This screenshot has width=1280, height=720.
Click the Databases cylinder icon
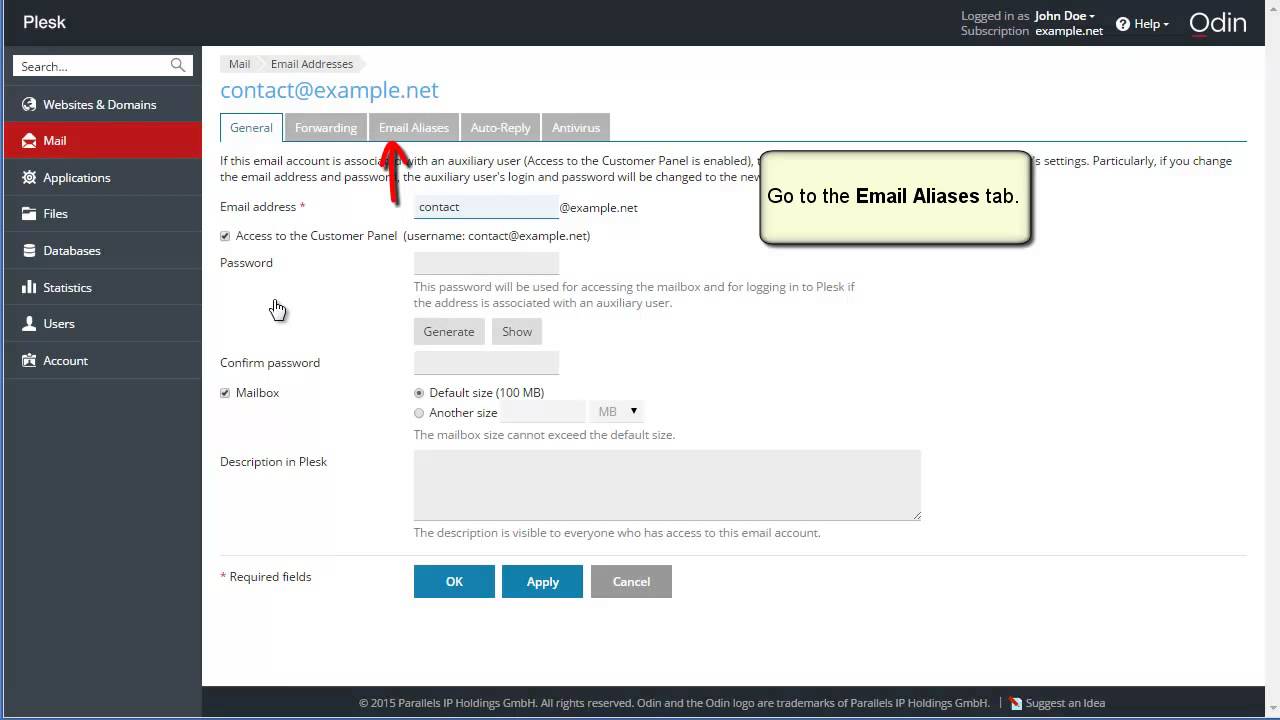29,250
